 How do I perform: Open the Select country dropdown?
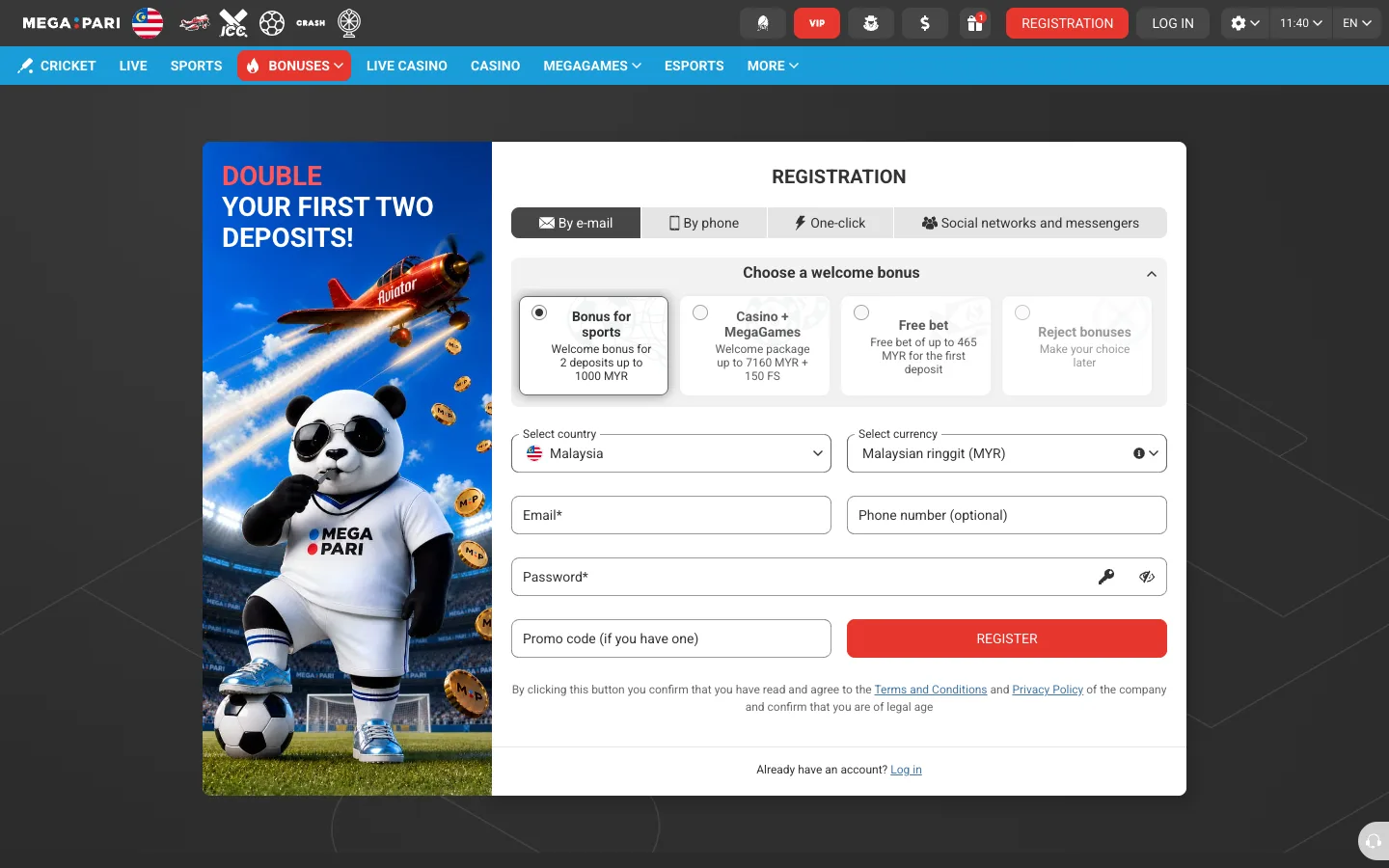[x=671, y=453]
